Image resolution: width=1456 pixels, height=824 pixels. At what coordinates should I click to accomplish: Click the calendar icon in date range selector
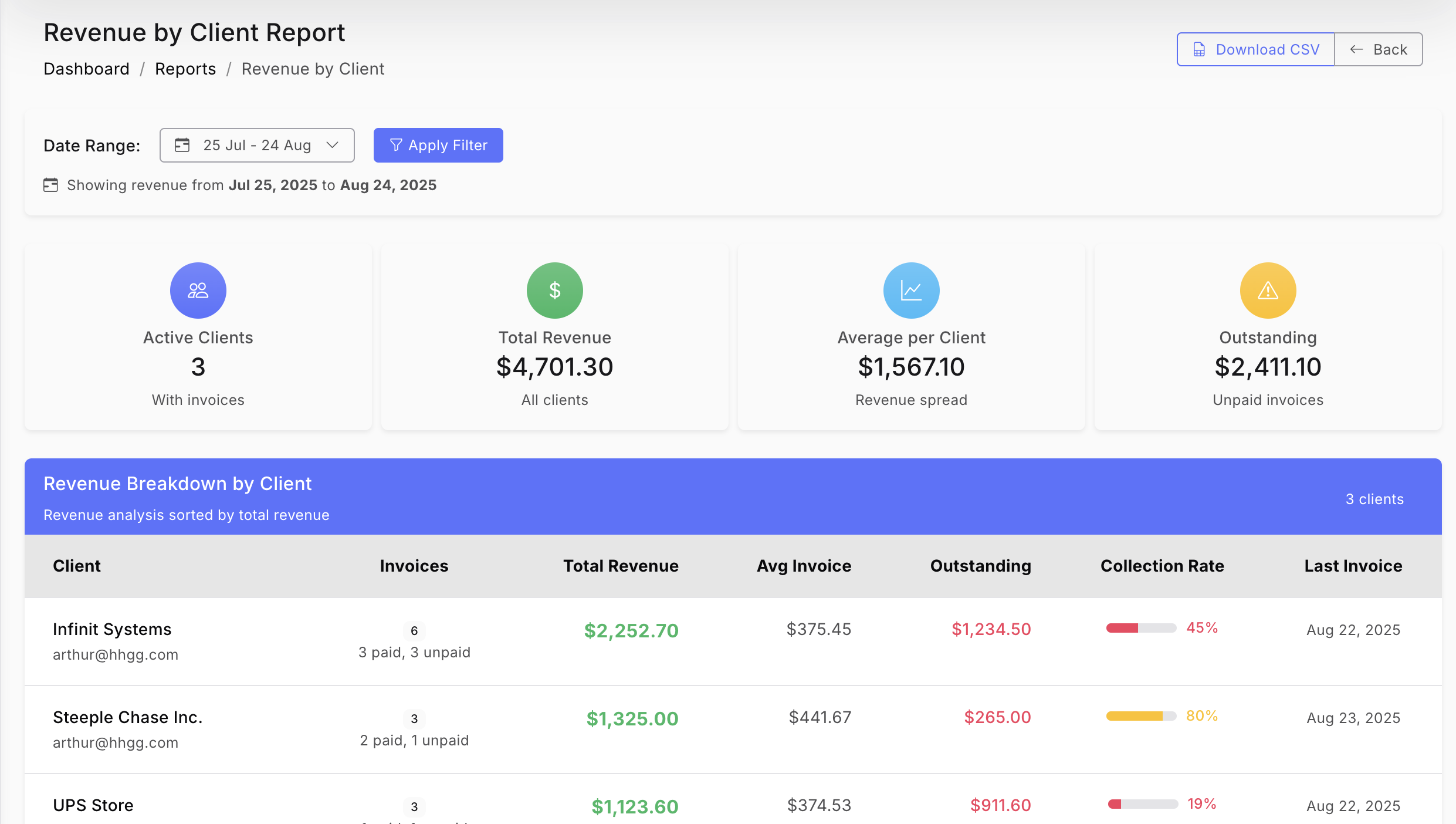pos(182,145)
